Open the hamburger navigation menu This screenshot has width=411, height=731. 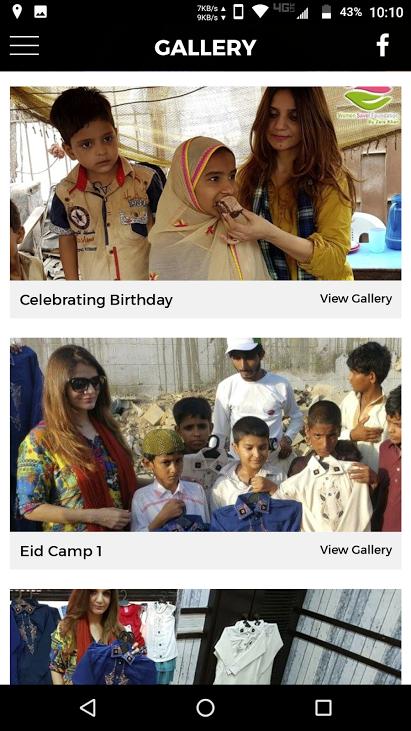(x=24, y=46)
